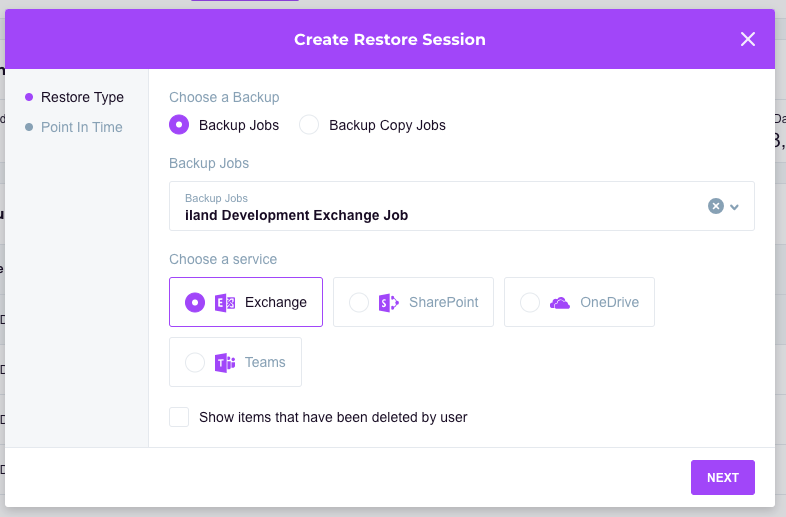Click the Exchange service icon
Image resolution: width=786 pixels, height=517 pixels.
[x=225, y=302]
